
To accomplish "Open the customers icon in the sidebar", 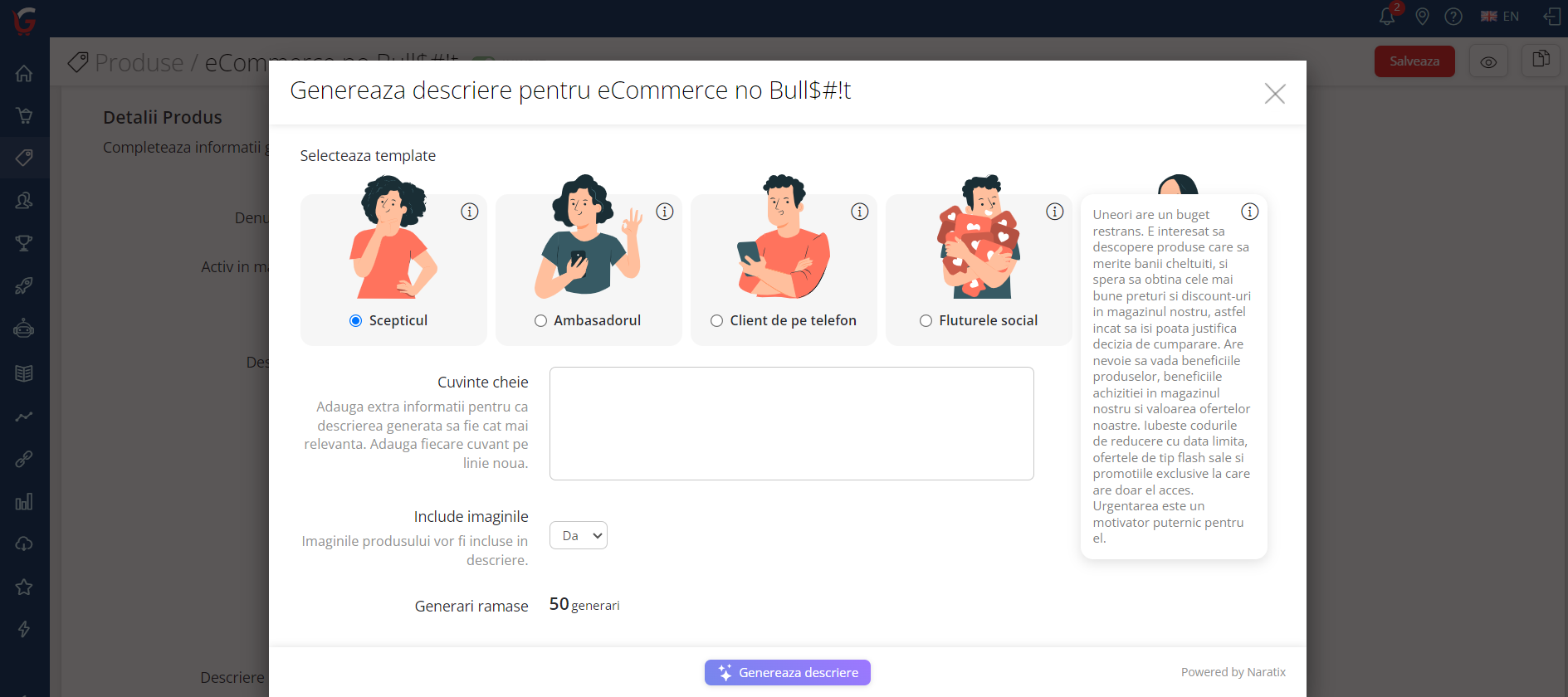I will click(24, 200).
